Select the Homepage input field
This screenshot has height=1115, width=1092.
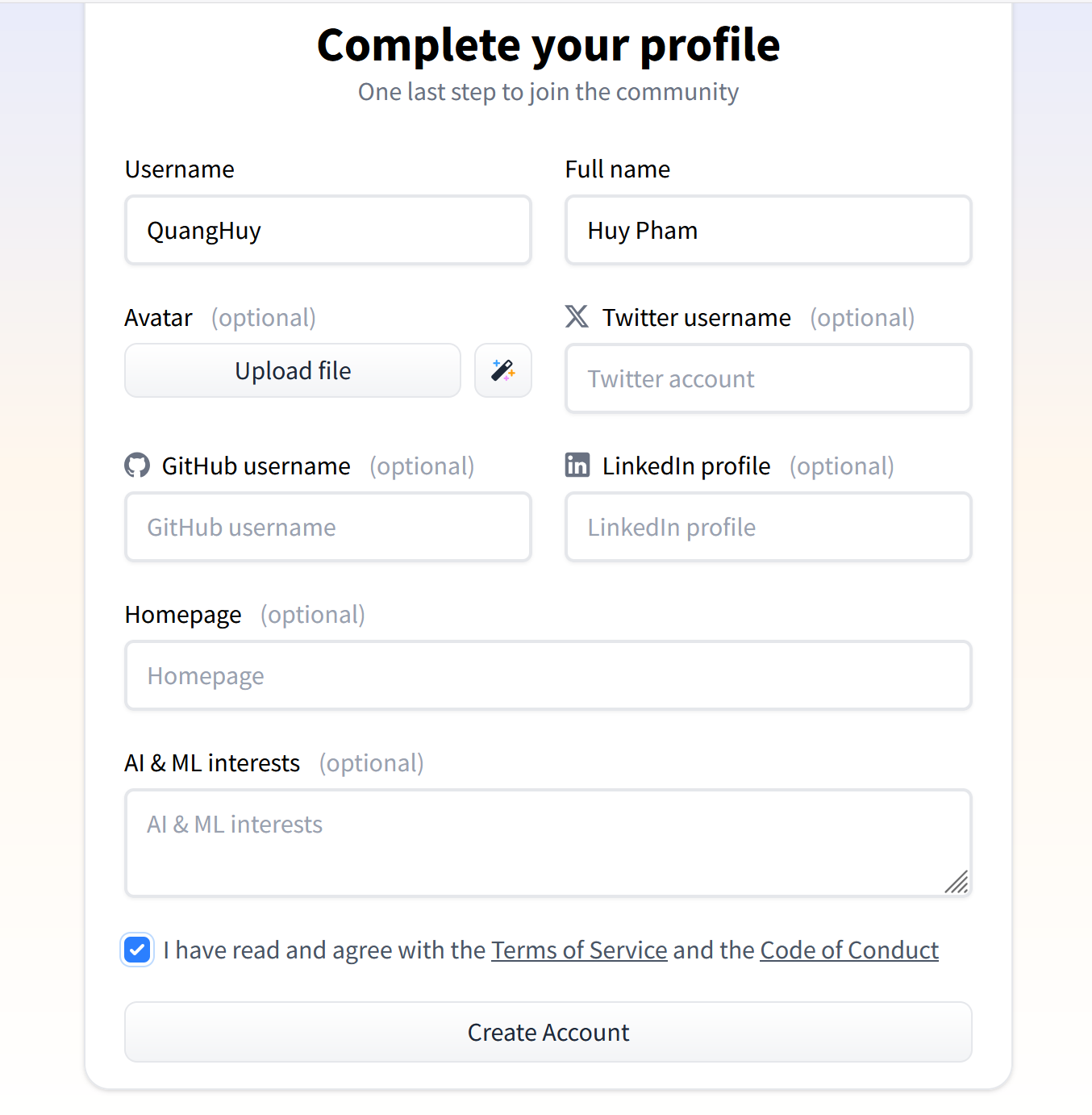click(x=548, y=675)
